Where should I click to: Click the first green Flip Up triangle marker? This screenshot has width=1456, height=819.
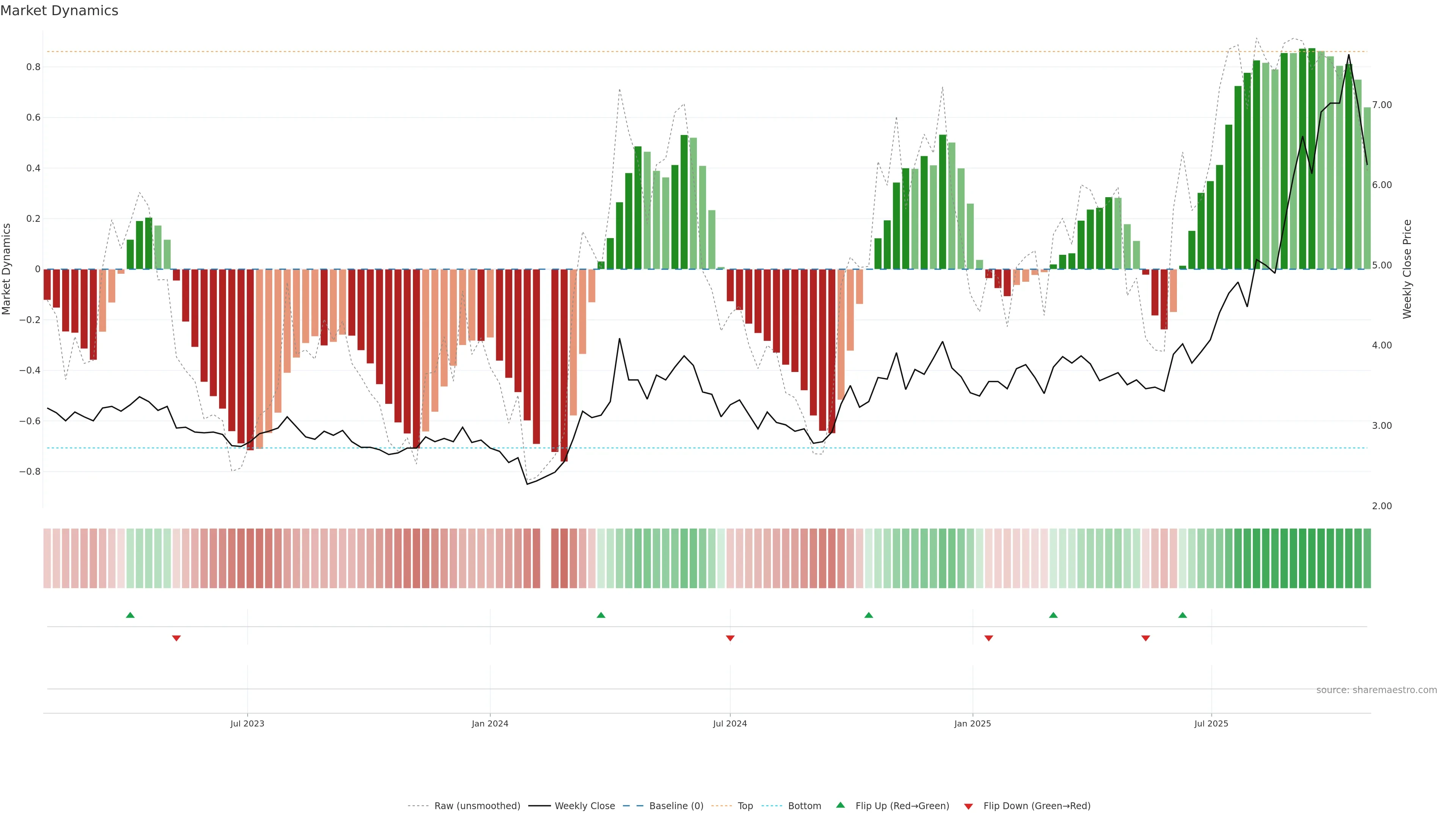[x=130, y=615]
